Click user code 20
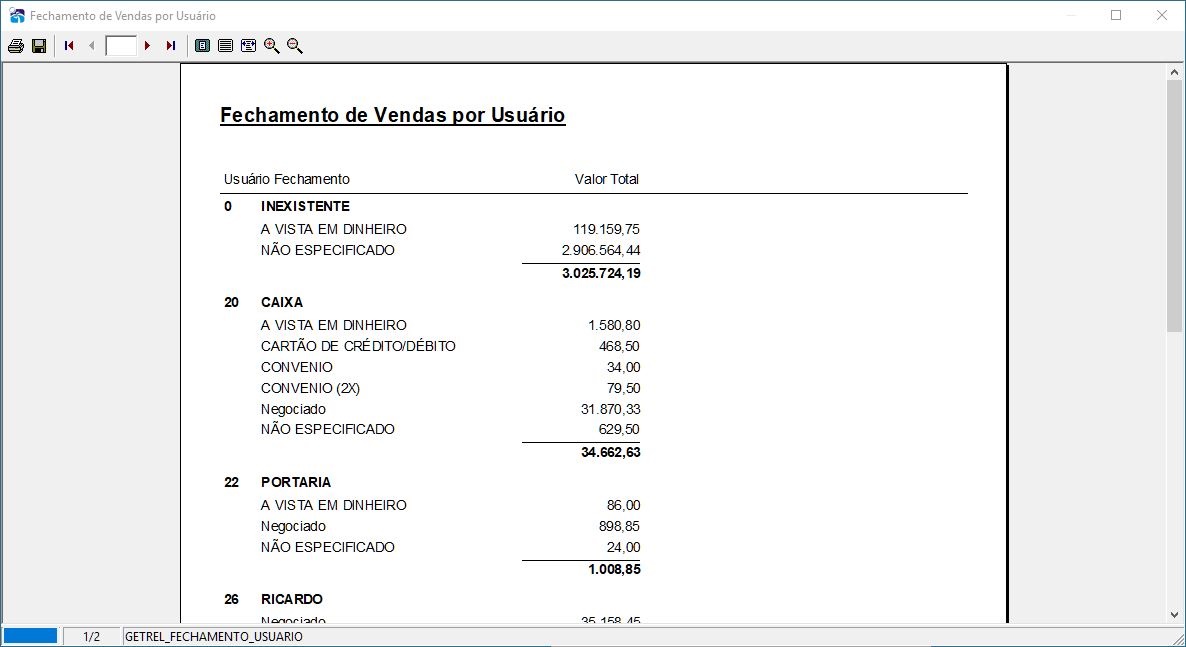Viewport: 1186px width, 647px height. tap(231, 302)
